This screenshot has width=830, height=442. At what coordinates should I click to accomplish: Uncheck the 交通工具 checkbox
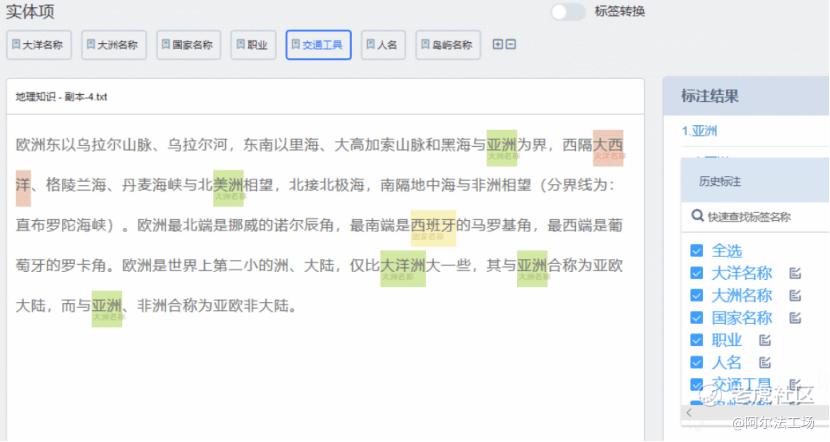pos(697,384)
